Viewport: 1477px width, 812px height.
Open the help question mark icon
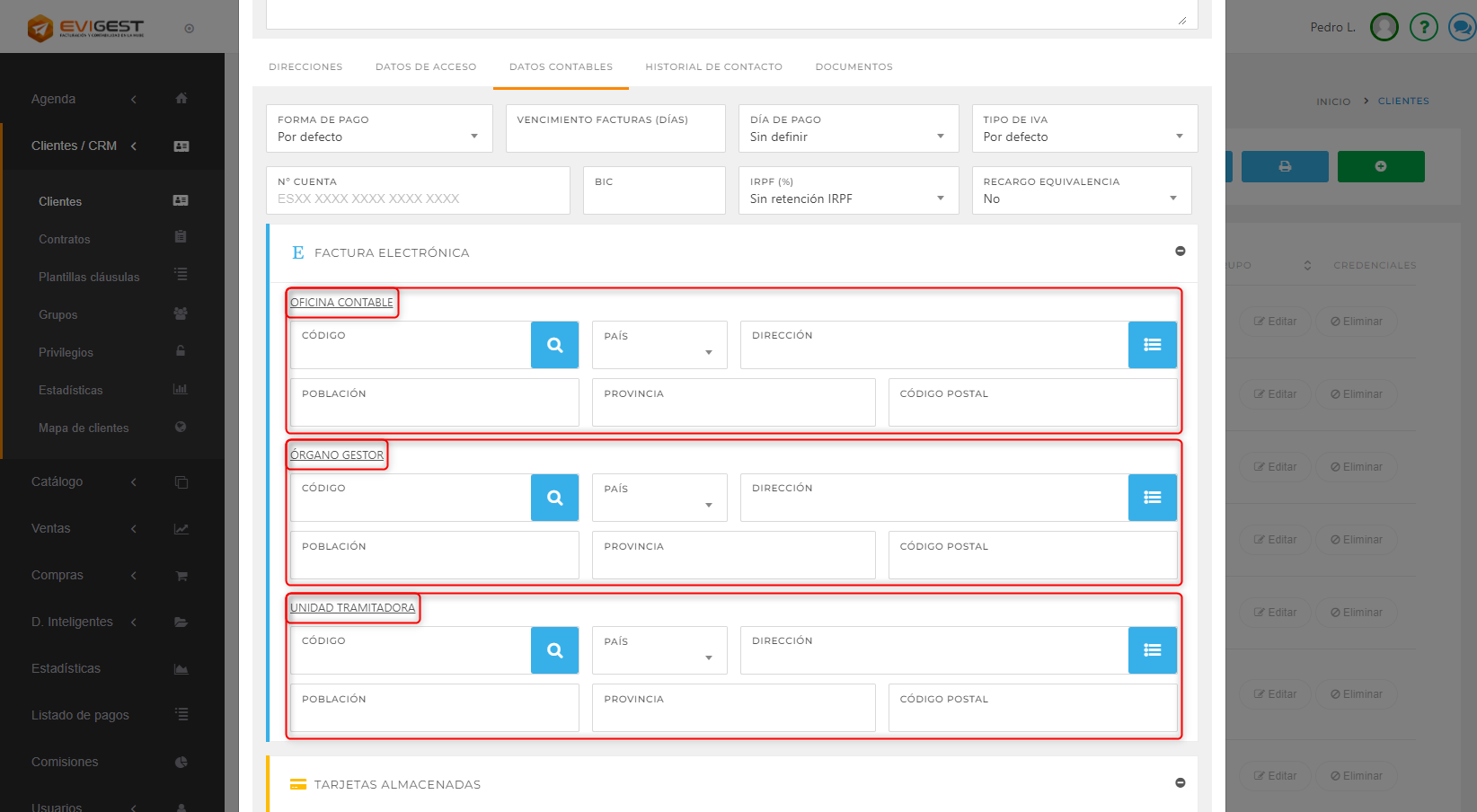[1423, 28]
